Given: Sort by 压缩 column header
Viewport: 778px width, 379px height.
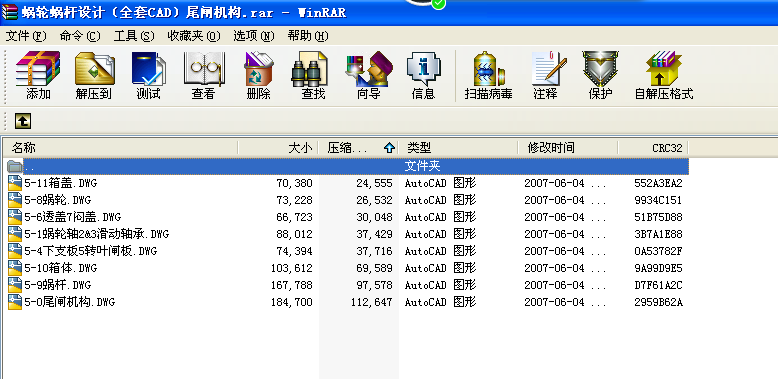Looking at the screenshot, I should click(358, 147).
